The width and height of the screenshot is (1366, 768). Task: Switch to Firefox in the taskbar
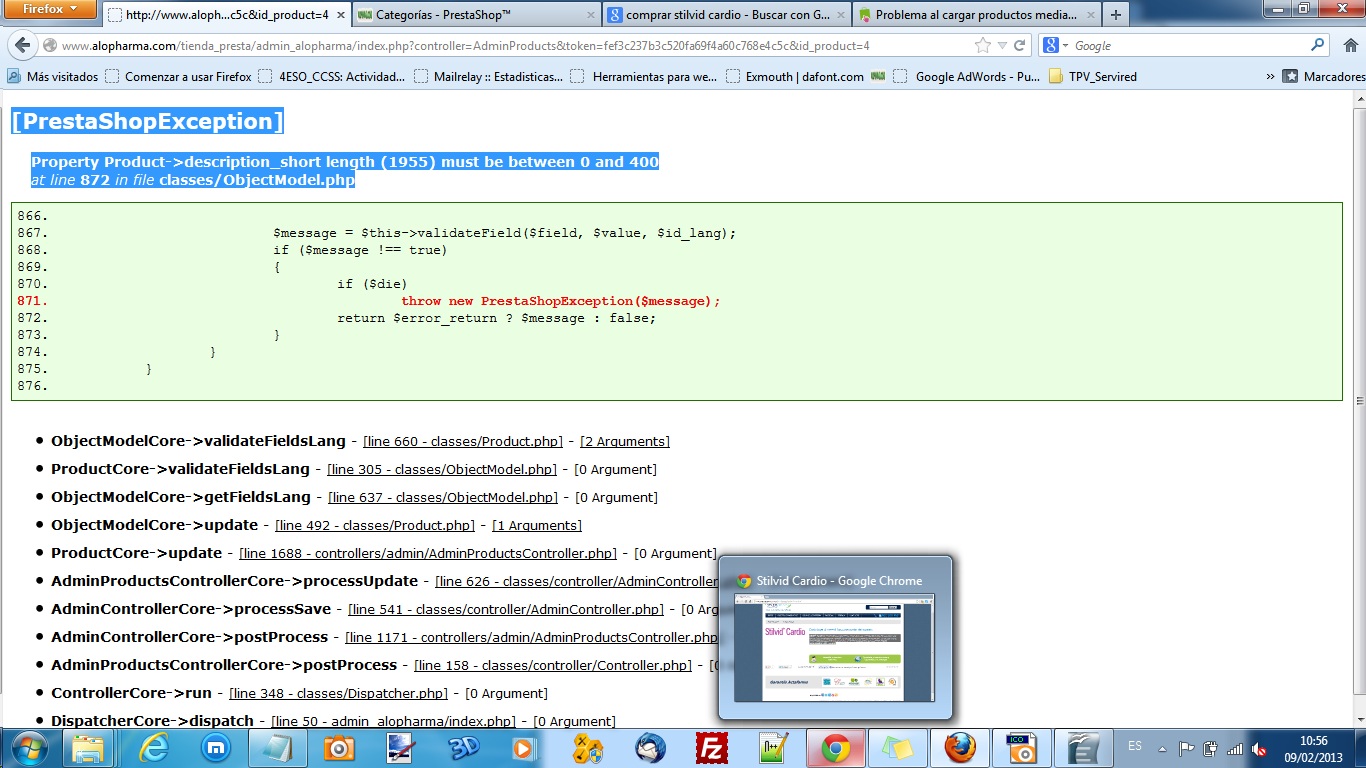coord(960,748)
